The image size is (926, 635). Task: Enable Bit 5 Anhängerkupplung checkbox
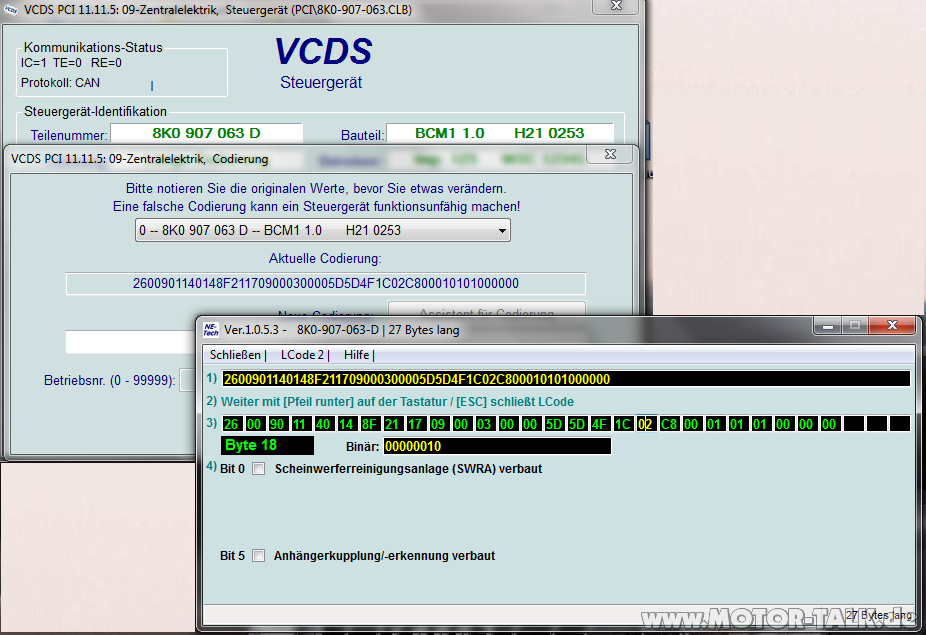click(259, 556)
